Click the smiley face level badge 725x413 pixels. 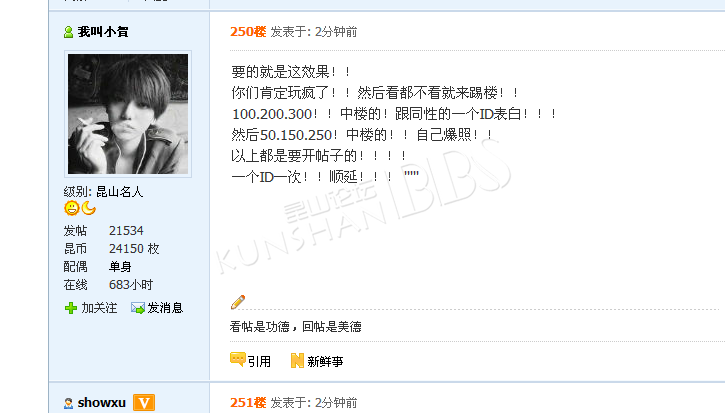72,209
